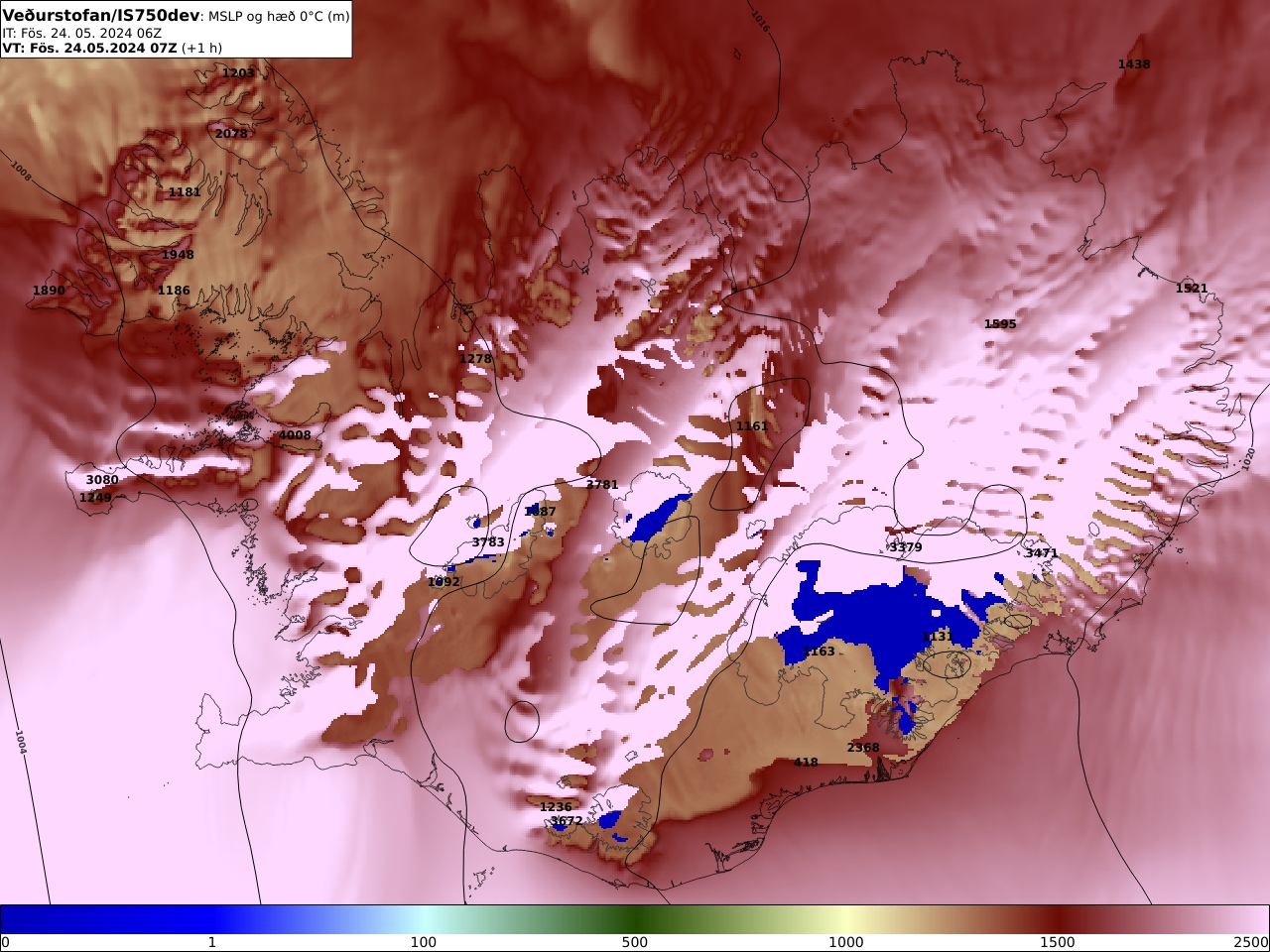Screen dimensions: 1270x952
Task: Click the 3783 height label
Action: (488, 542)
